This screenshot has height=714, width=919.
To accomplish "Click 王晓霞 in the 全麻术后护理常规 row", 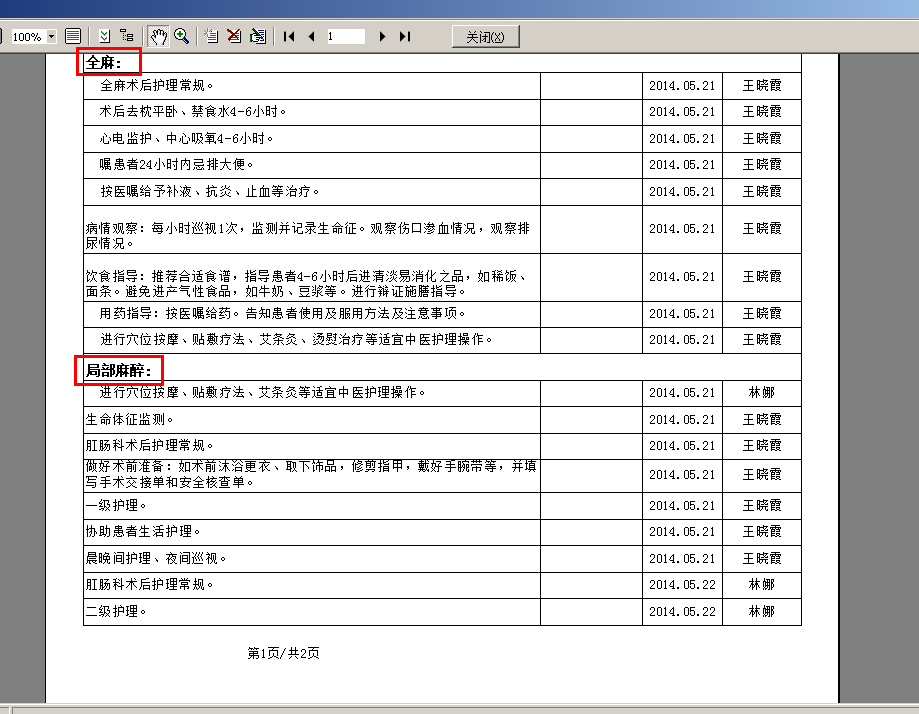I will coord(762,86).
